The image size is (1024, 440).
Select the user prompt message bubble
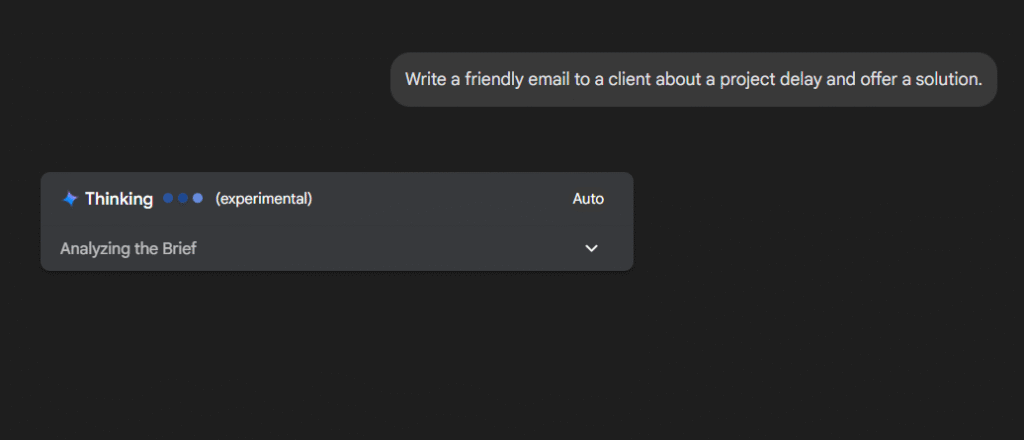[694, 79]
